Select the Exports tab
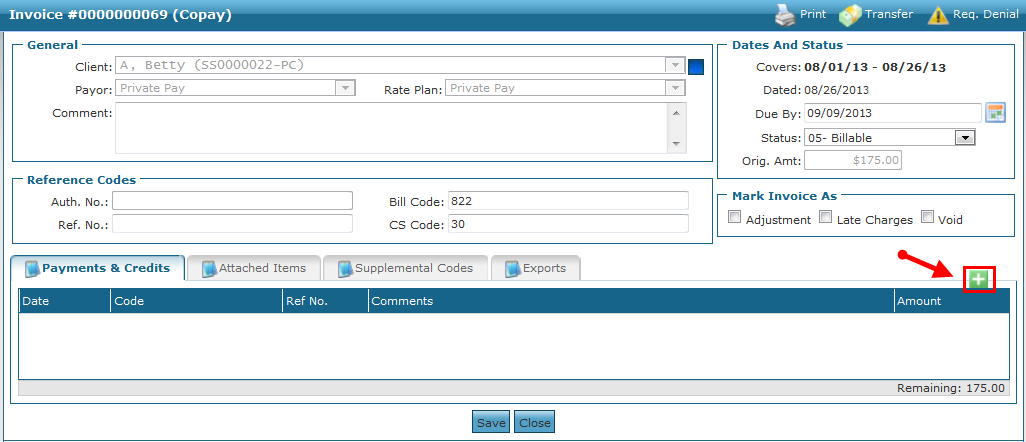Viewport: 1026px width, 442px height. [x=535, y=268]
